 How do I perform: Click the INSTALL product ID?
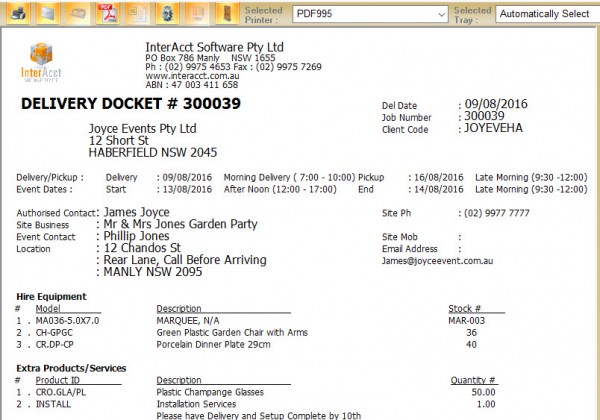pos(53,404)
